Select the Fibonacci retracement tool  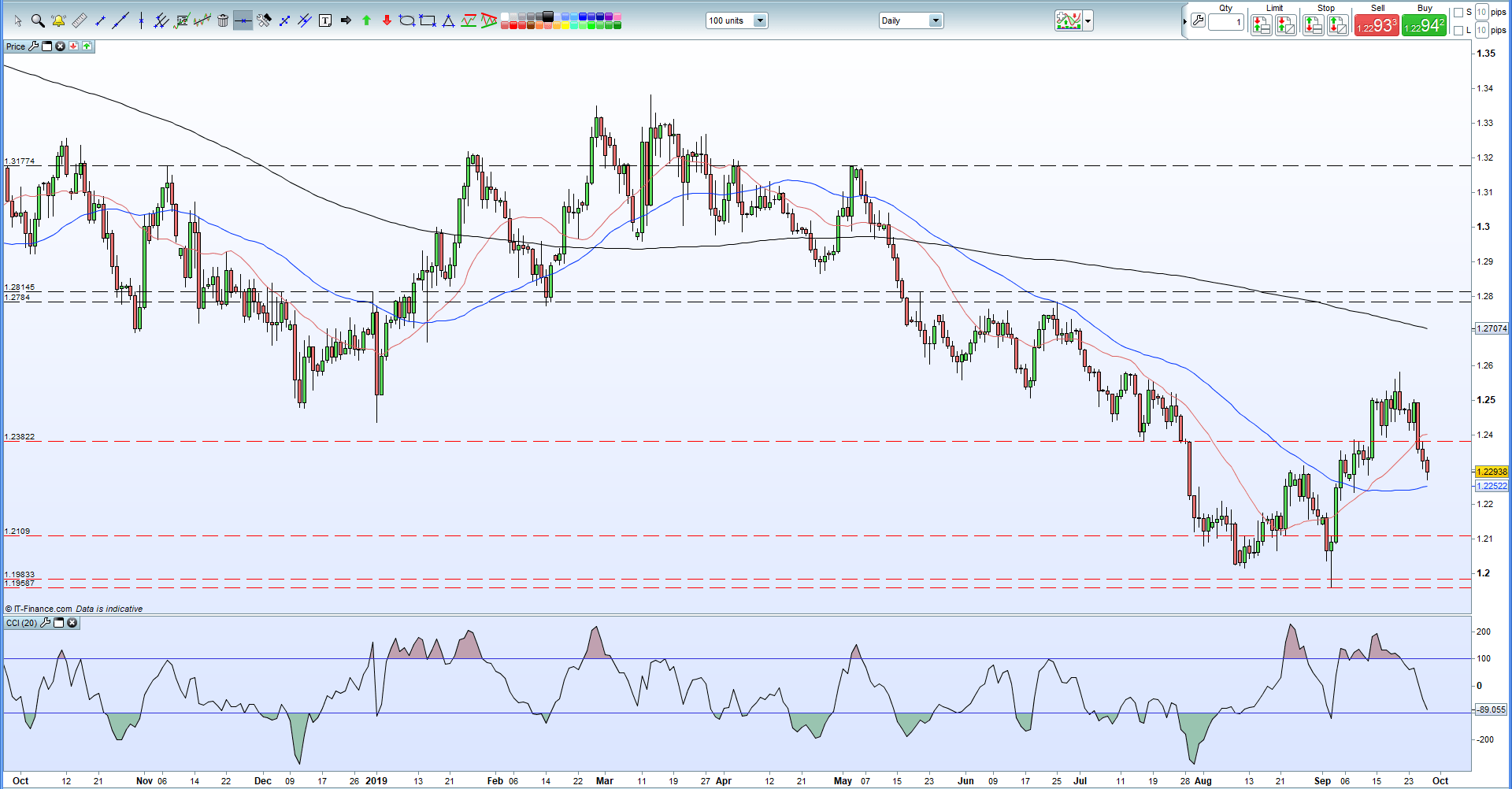click(x=182, y=21)
